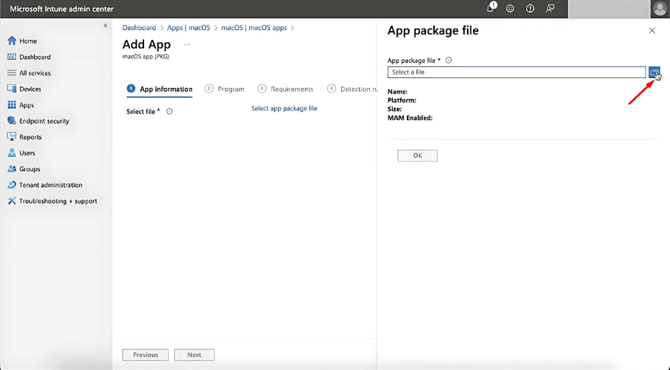
Task: Open All services menu entry
Action: (x=35, y=73)
